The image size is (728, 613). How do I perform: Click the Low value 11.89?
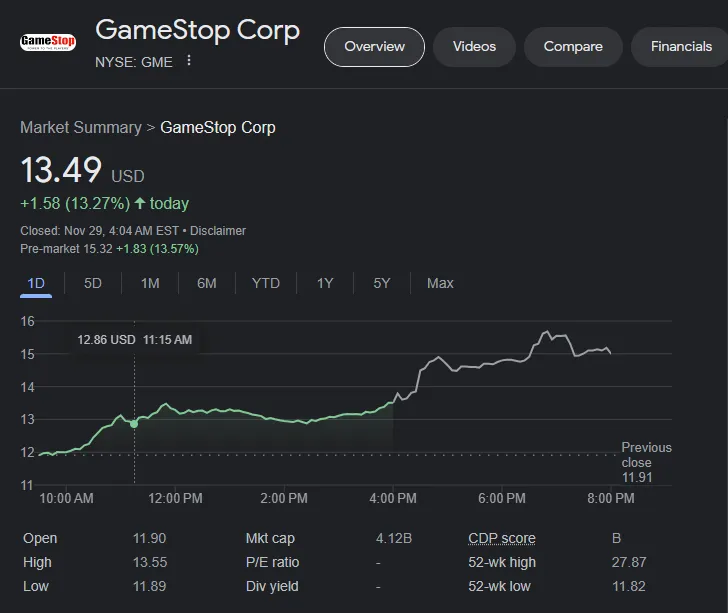click(x=150, y=587)
